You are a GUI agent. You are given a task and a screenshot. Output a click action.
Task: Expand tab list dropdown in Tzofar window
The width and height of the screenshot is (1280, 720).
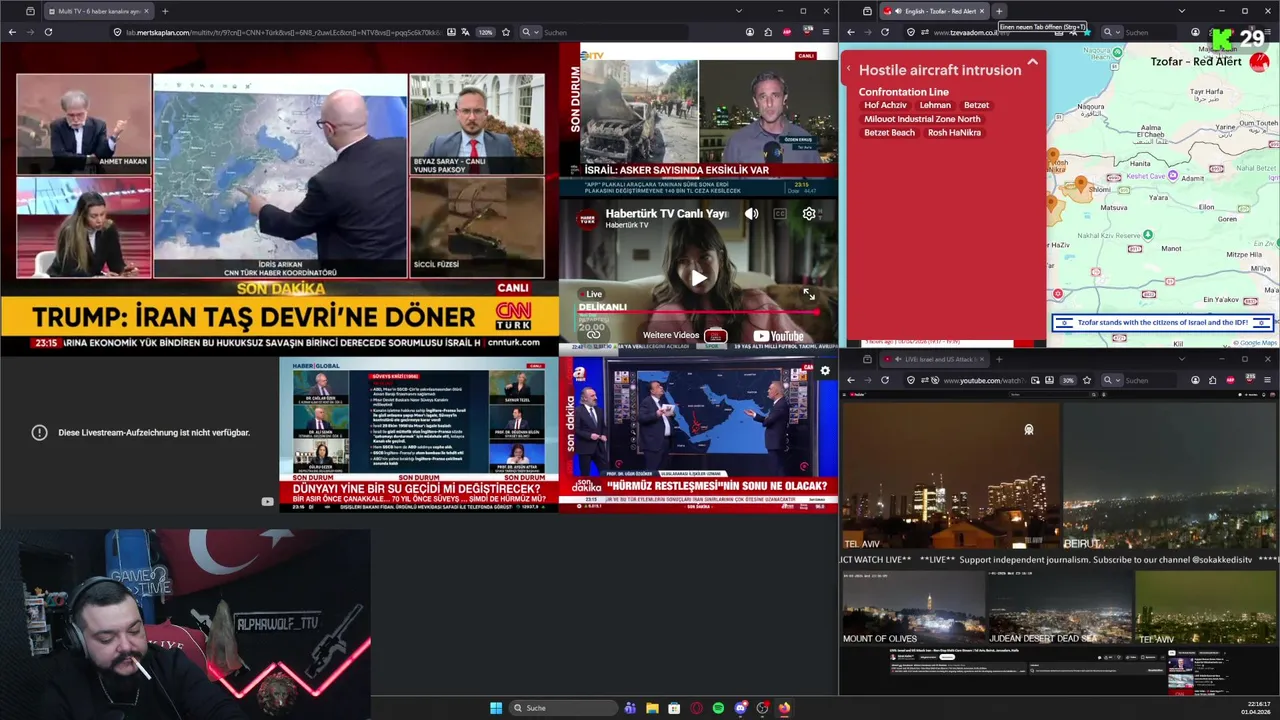click(1181, 11)
